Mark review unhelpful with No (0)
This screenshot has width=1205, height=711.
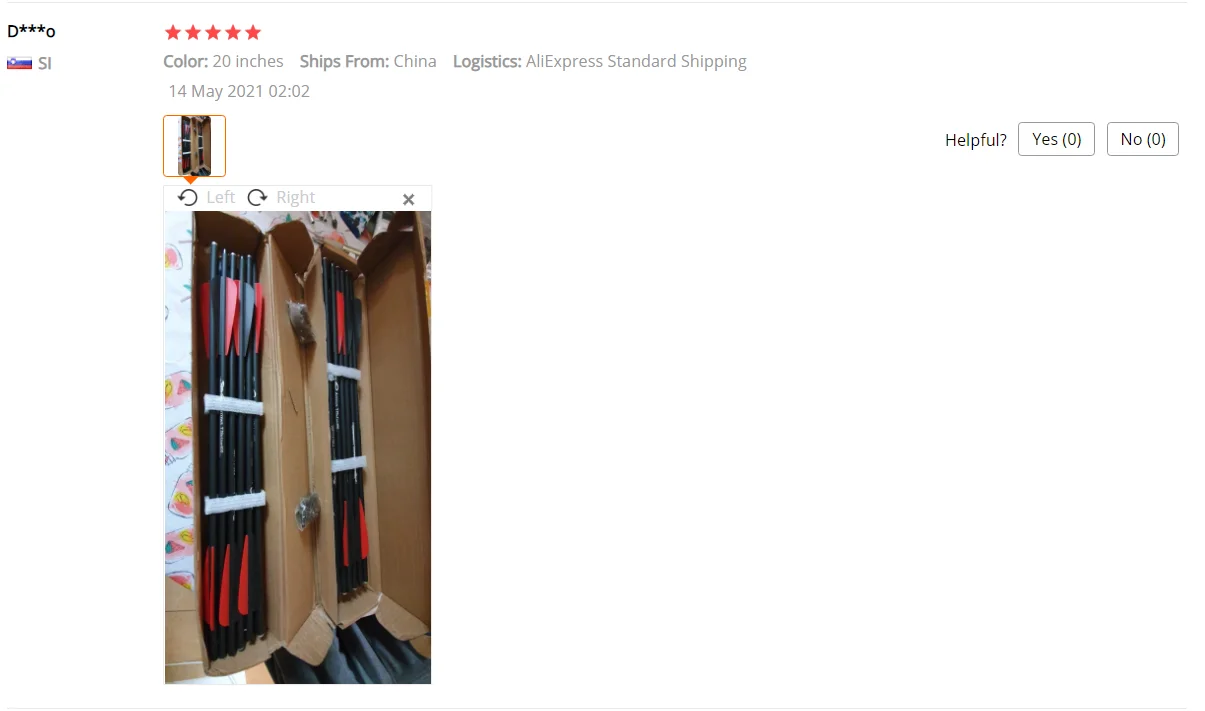[1143, 139]
